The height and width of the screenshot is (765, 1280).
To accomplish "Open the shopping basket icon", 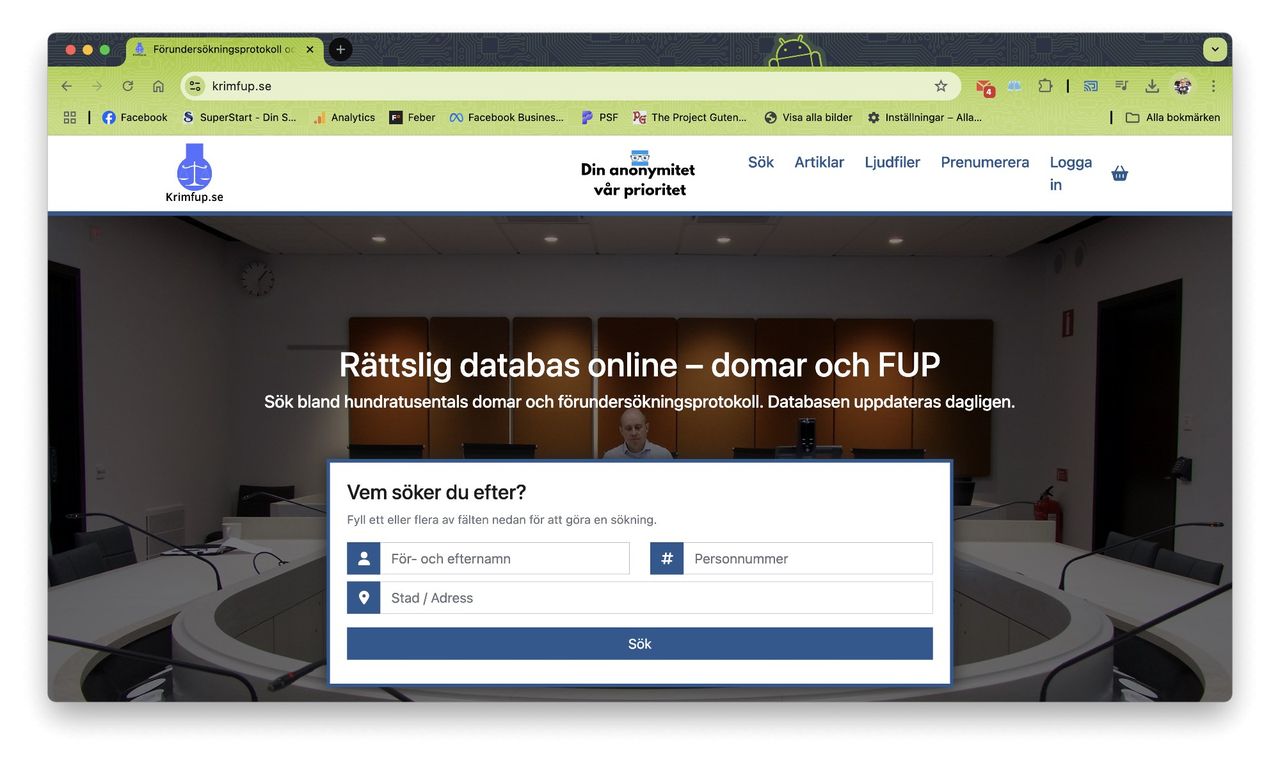I will [x=1119, y=173].
